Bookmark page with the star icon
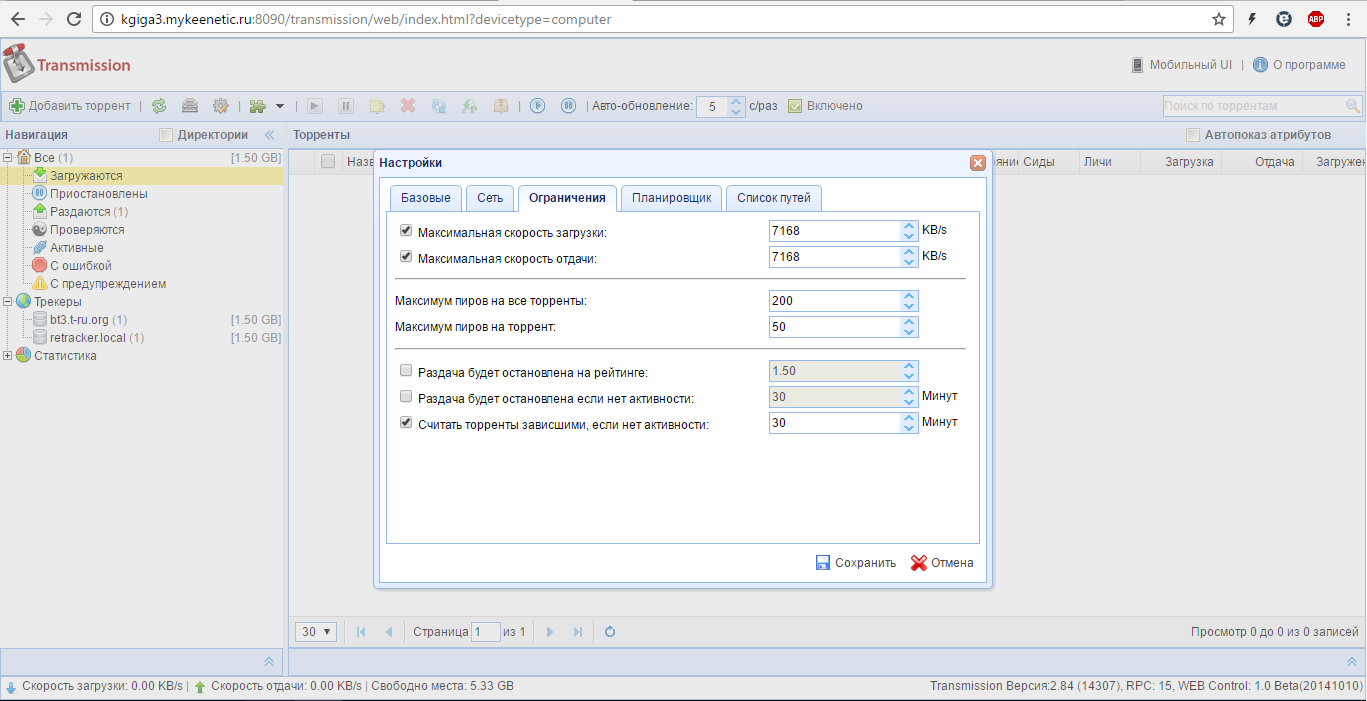Screen dimensions: 1367x701 click(x=1219, y=19)
